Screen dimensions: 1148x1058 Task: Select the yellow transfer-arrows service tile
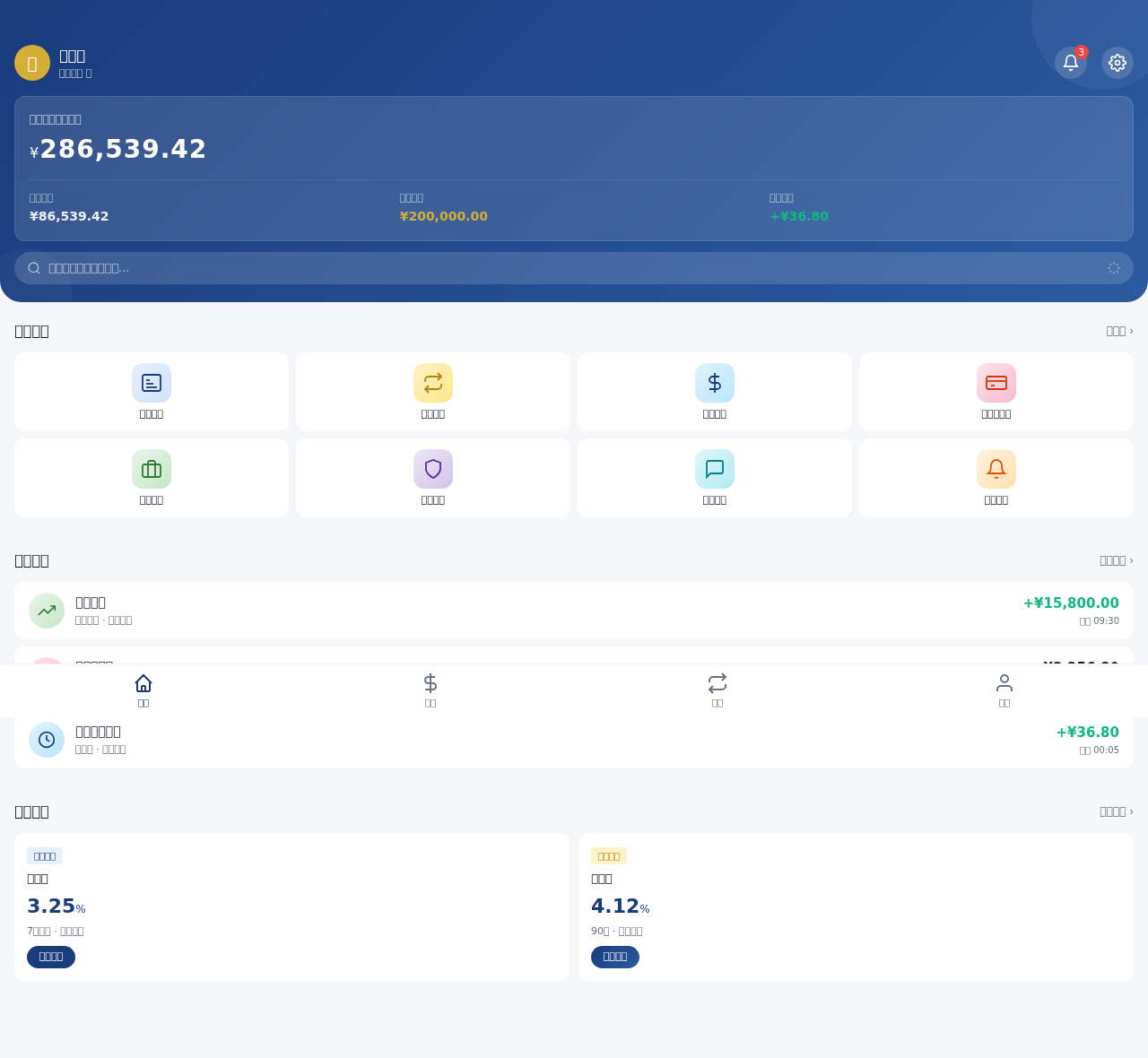(433, 392)
